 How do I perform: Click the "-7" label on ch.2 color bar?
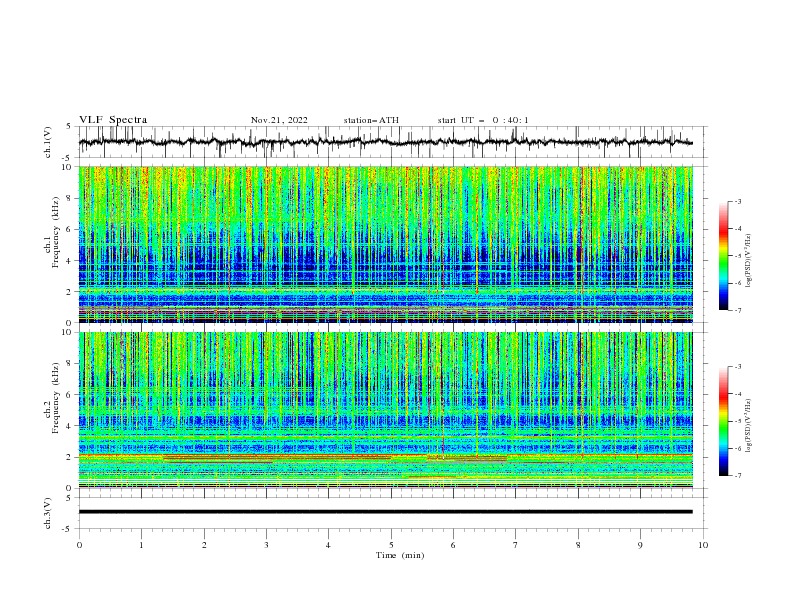pos(738,475)
